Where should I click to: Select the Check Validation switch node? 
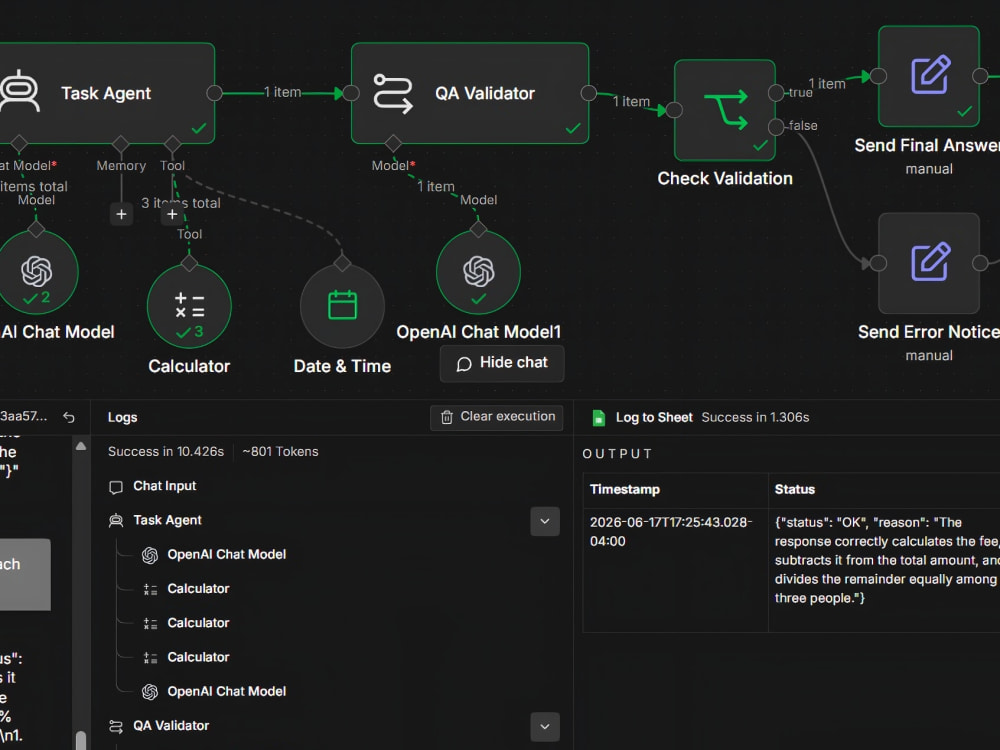724,110
